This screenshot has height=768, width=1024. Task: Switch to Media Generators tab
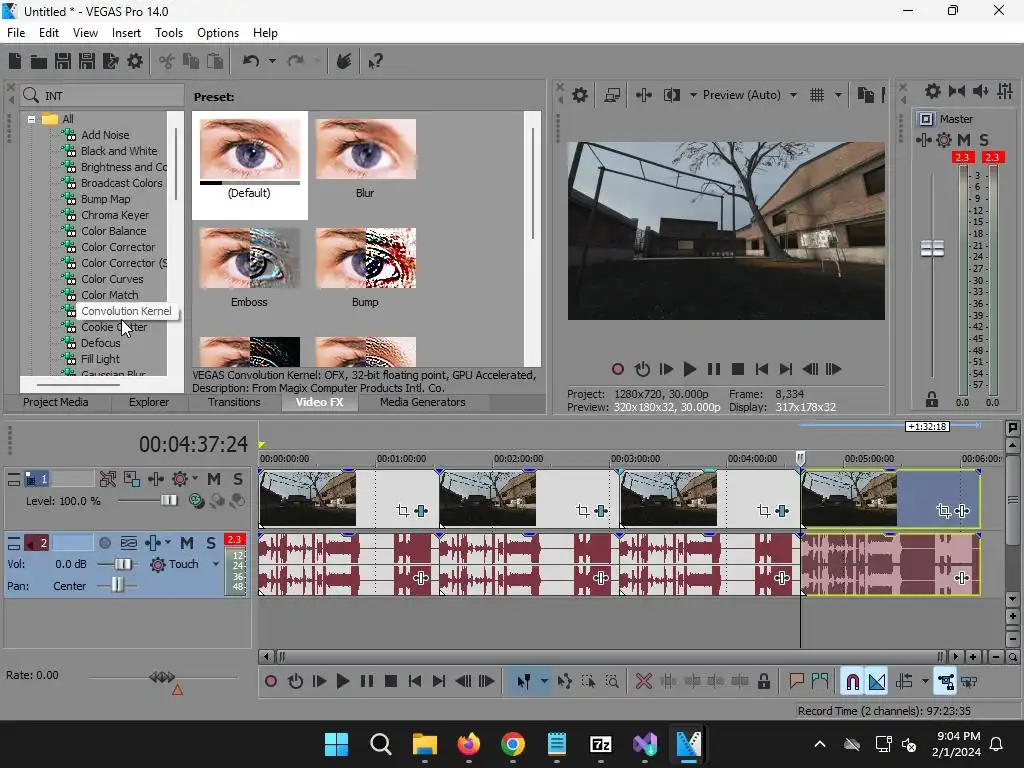click(x=423, y=402)
